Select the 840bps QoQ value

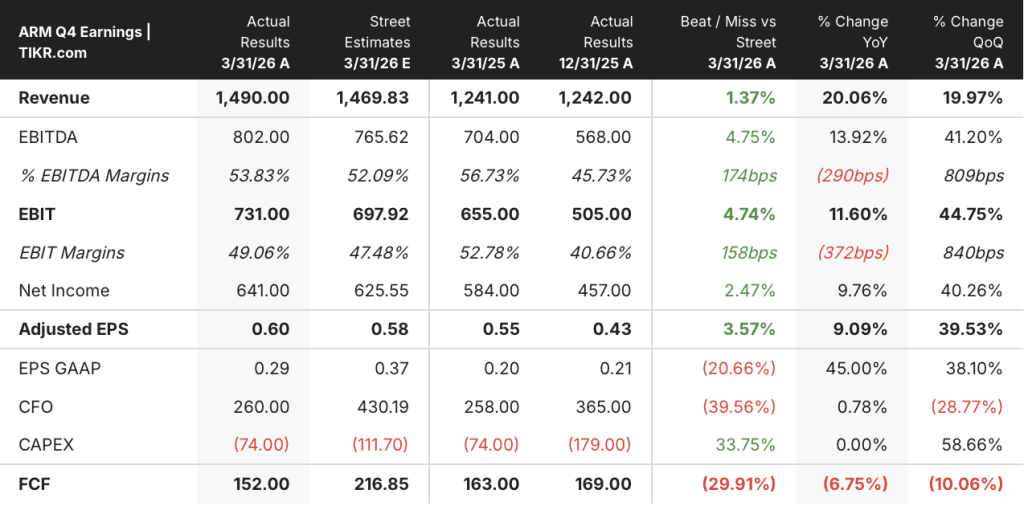[974, 252]
